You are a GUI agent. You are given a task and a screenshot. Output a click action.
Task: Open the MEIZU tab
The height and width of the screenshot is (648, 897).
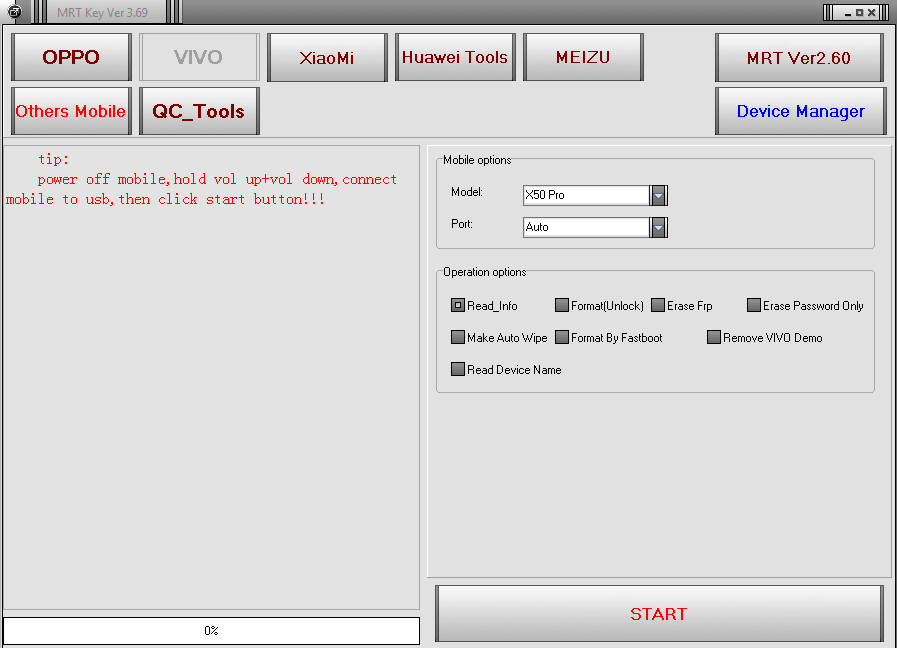click(584, 57)
